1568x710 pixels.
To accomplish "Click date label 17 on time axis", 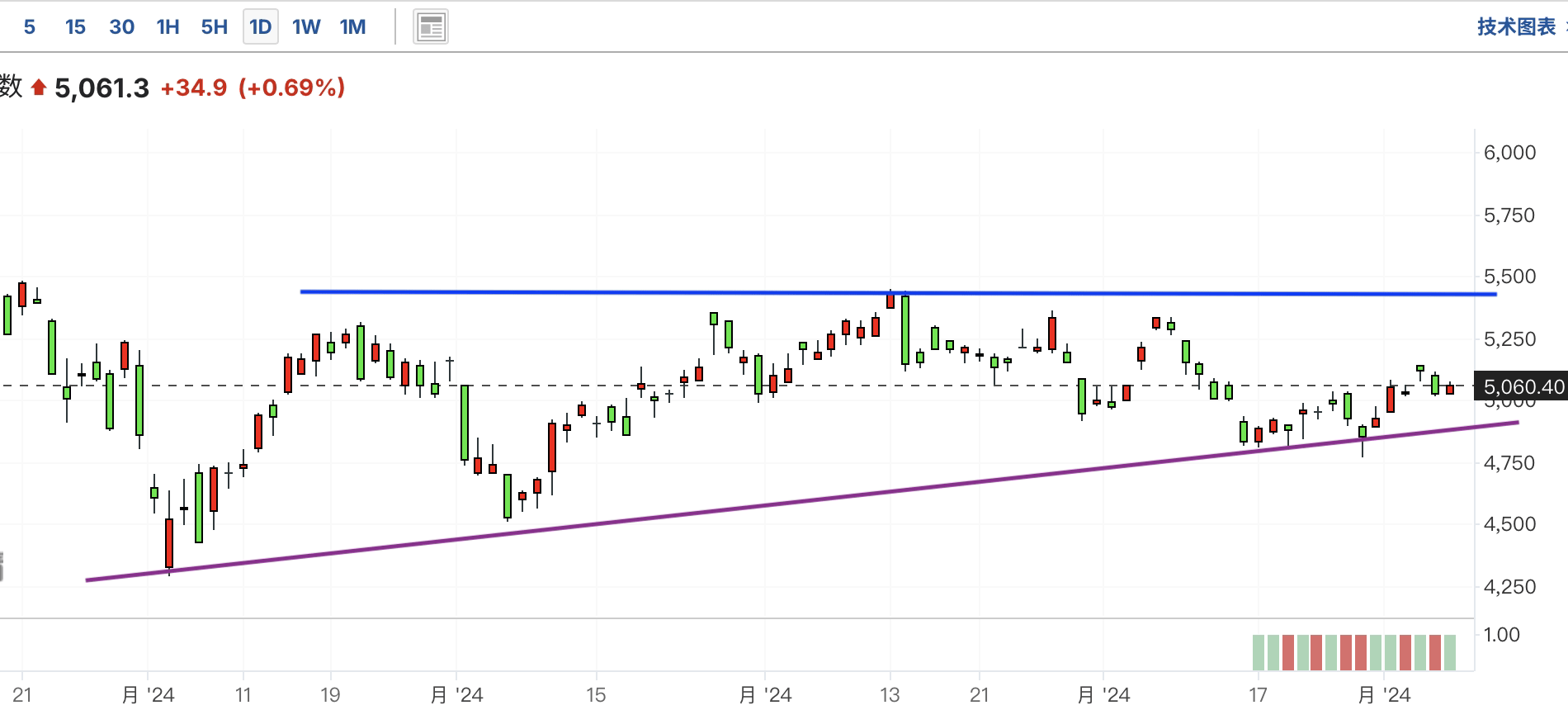I will [x=1258, y=695].
